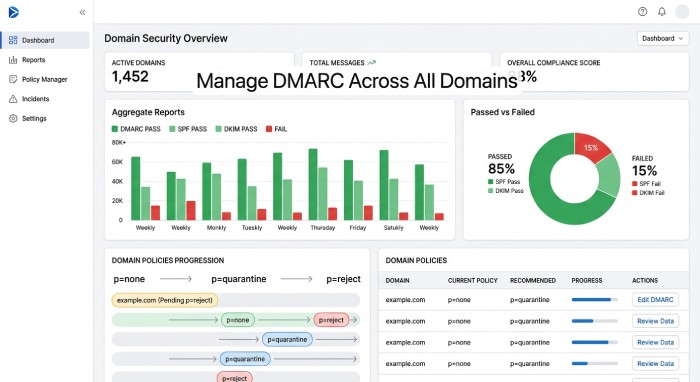Screen dimensions: 700x382
Task: Toggle the red FAIL legend swatch
Action: pos(269,129)
